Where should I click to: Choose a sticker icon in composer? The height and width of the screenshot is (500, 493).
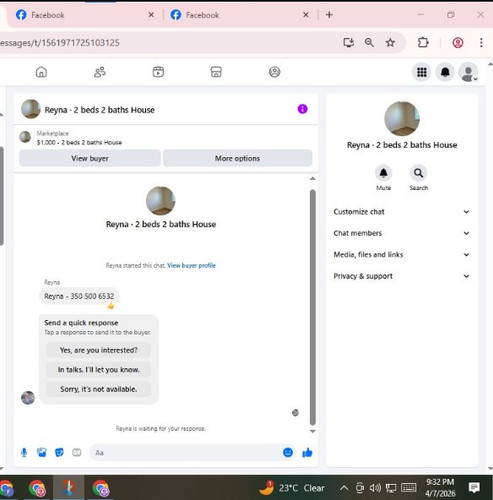tap(59, 453)
